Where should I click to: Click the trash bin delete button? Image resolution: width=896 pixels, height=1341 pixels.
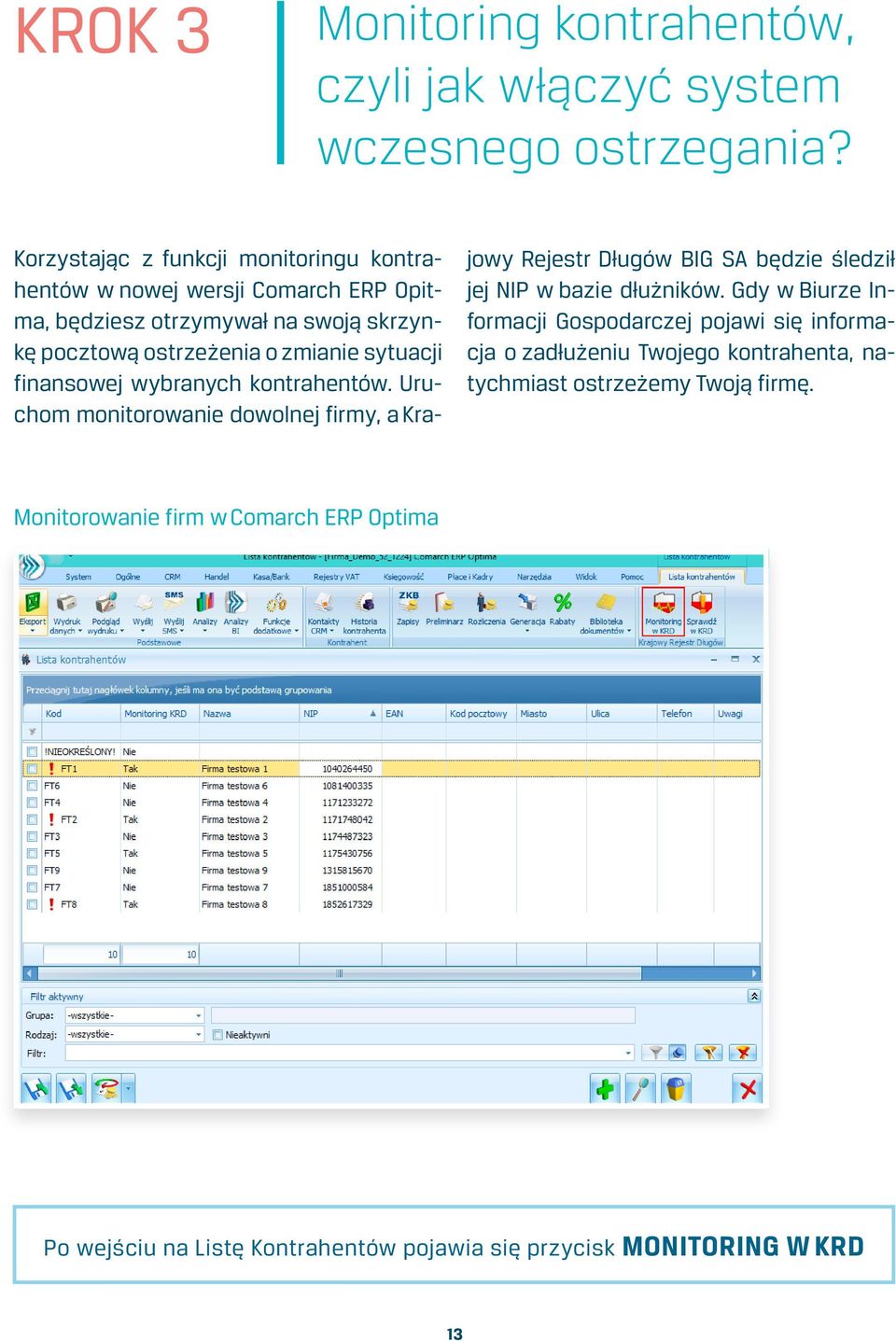(x=676, y=1088)
